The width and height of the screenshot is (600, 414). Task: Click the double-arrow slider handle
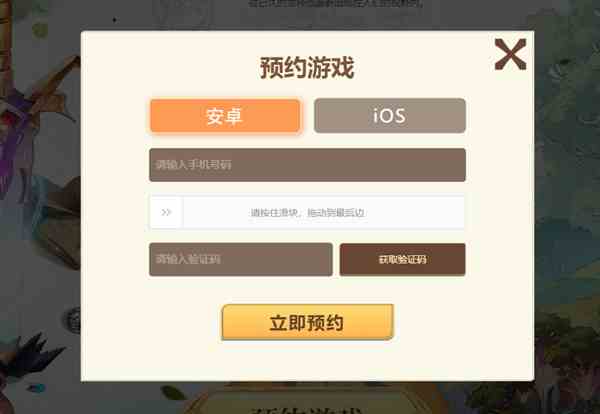[166, 212]
